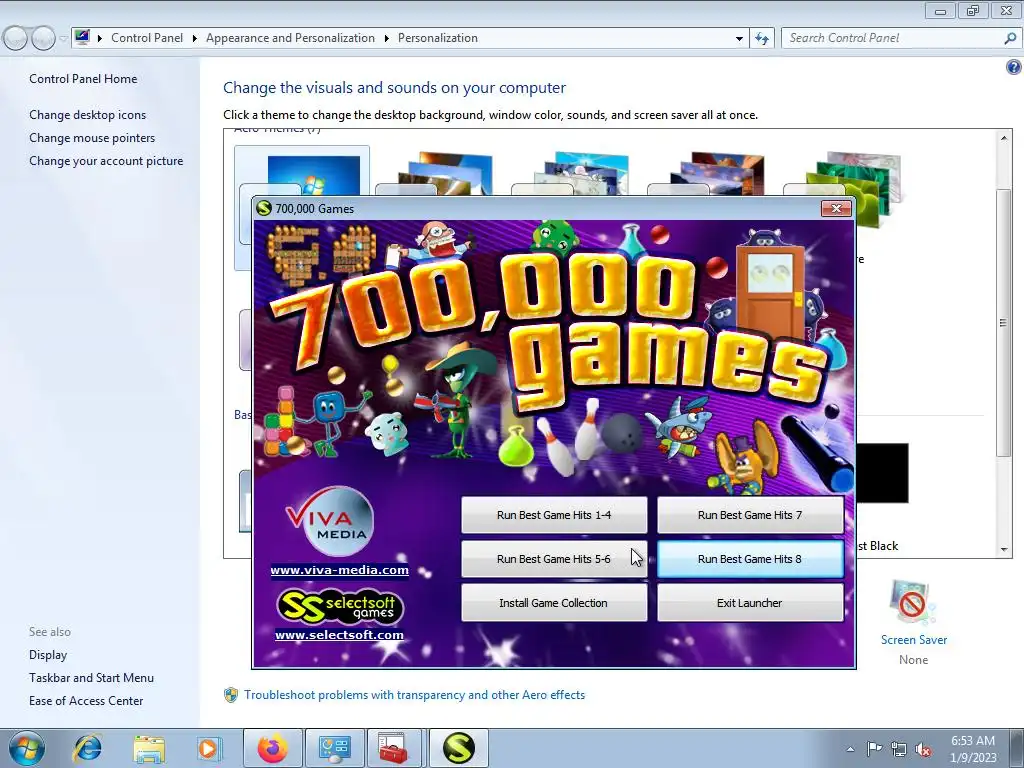Select Change your account picture
The height and width of the screenshot is (768, 1024).
coord(106,161)
